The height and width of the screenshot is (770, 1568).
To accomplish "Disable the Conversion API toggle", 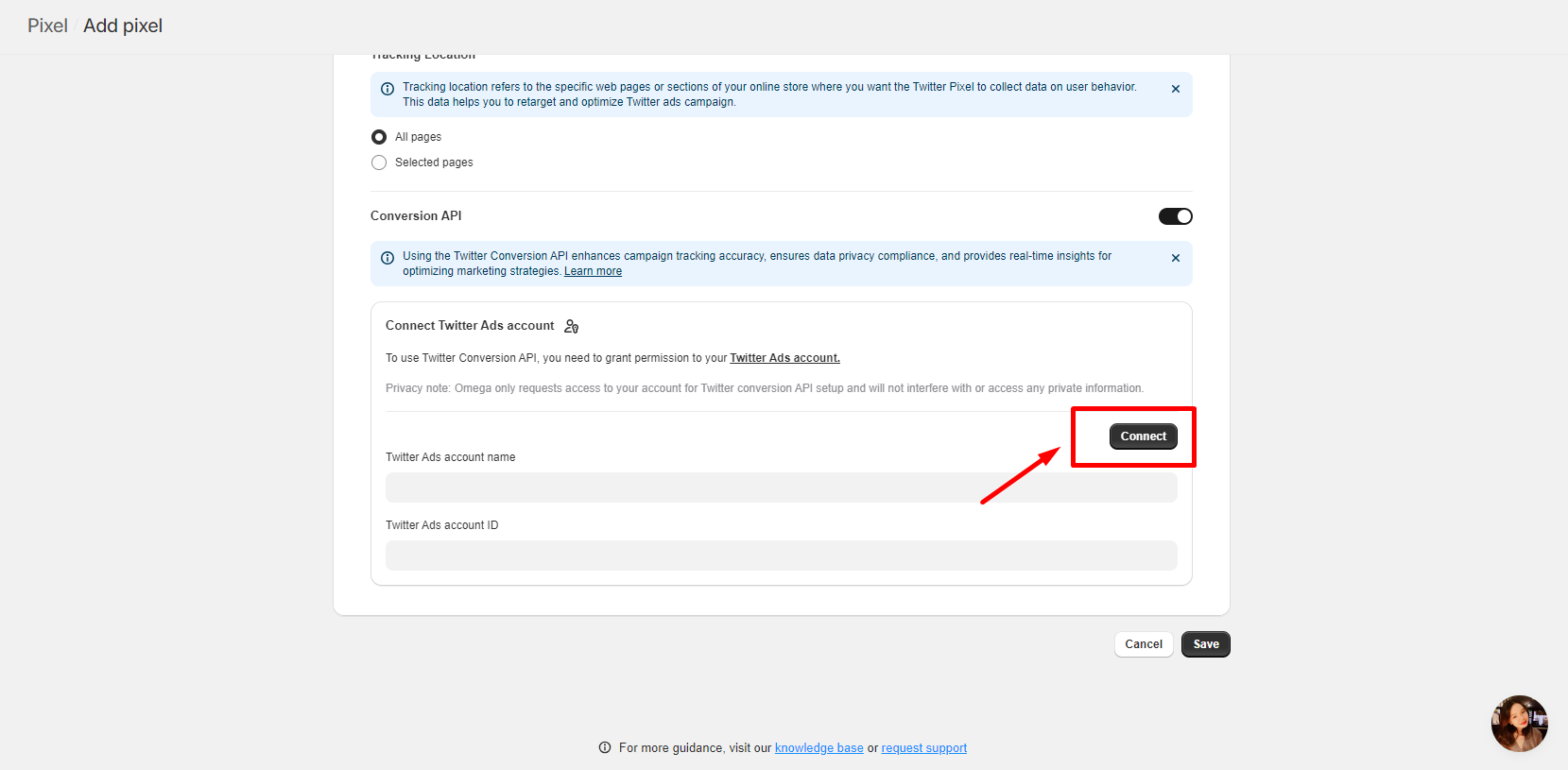I will coord(1175,216).
